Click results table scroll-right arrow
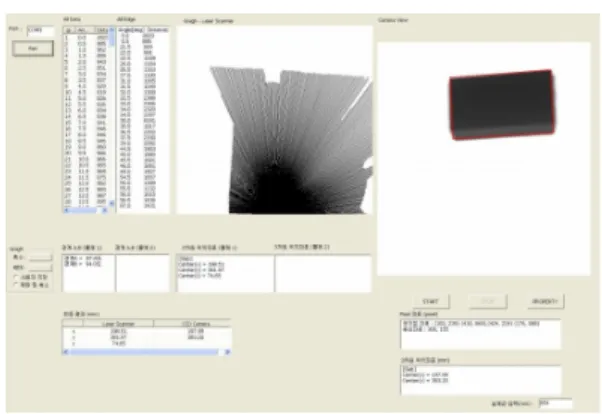 click(x=227, y=352)
